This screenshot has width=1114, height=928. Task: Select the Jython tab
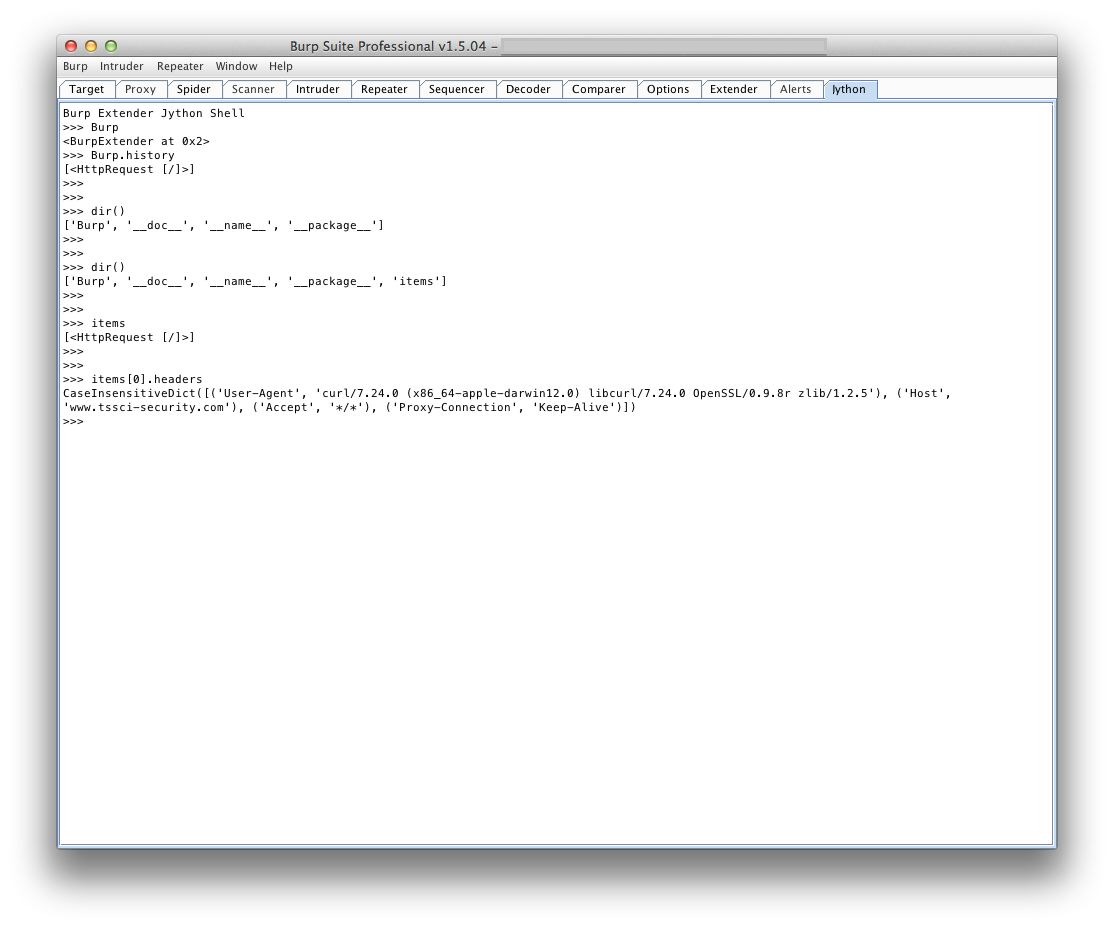tap(850, 89)
